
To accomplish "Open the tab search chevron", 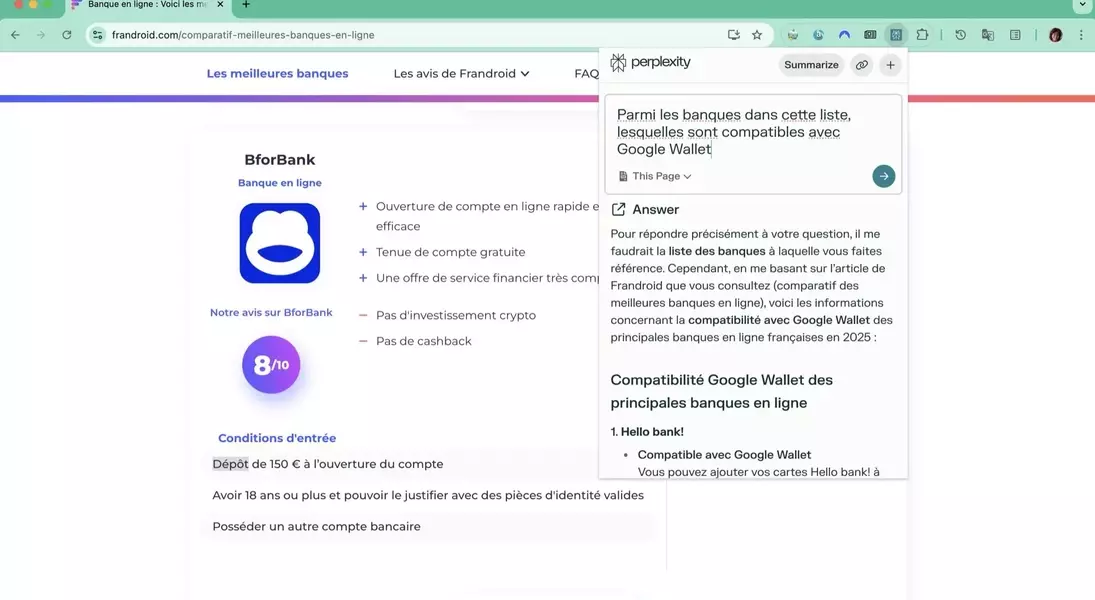I will (1082, 5).
